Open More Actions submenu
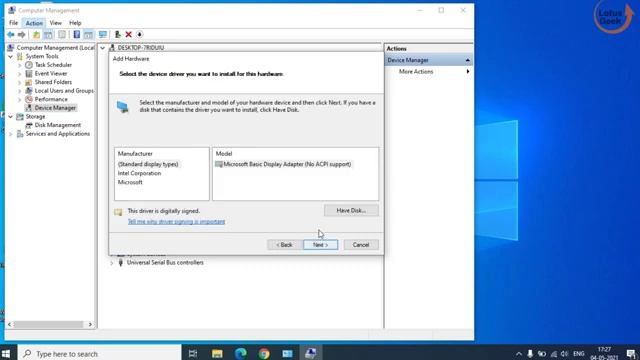 [x=428, y=71]
